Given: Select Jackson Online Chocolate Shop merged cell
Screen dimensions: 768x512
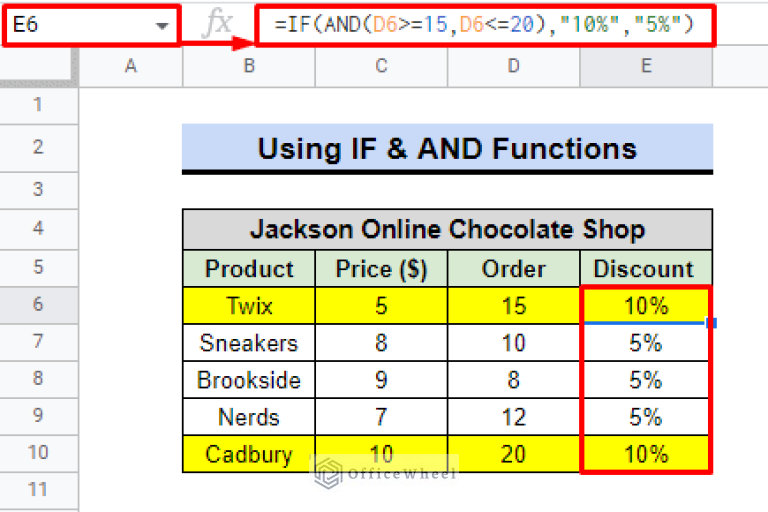Looking at the screenshot, I should pos(447,230).
